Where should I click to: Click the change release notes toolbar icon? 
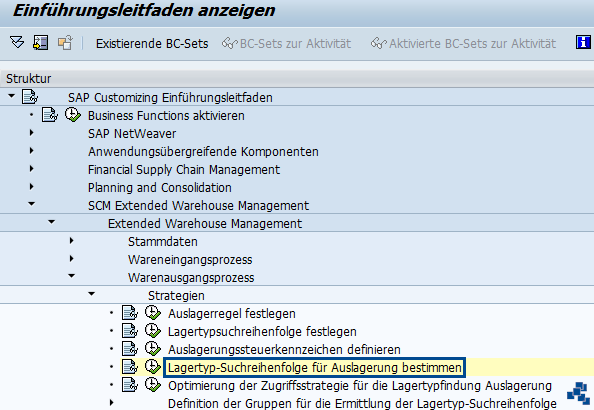tap(65, 42)
